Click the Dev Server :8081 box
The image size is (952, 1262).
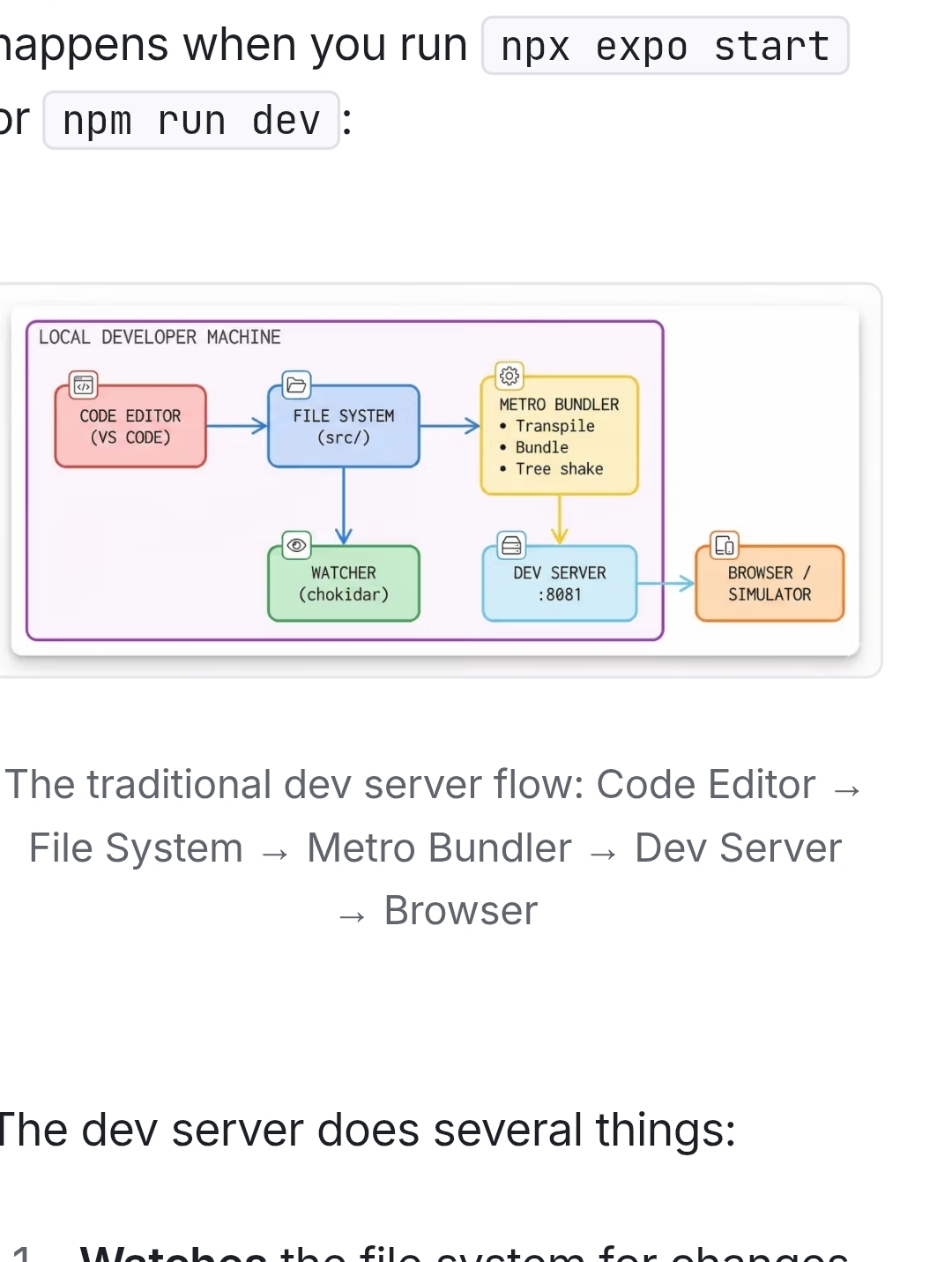559,584
